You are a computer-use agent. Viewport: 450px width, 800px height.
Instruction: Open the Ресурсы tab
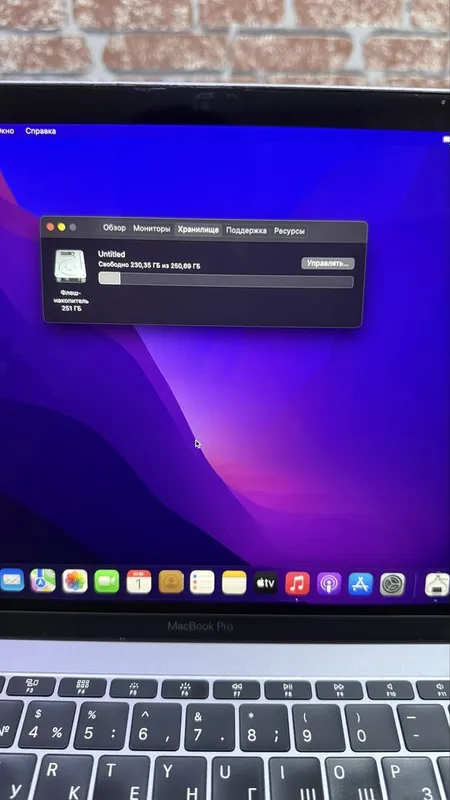point(289,231)
